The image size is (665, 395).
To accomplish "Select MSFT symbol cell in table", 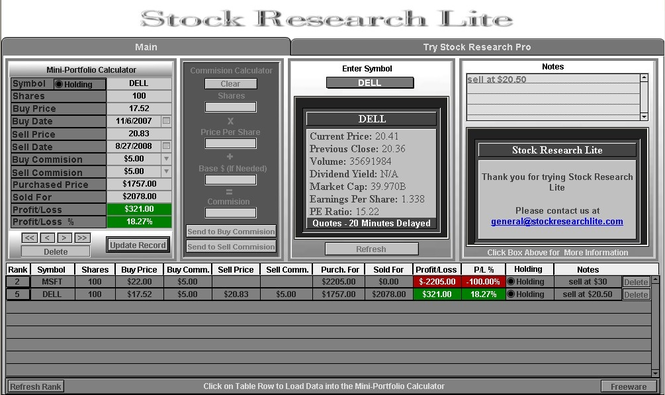I will (x=52, y=282).
